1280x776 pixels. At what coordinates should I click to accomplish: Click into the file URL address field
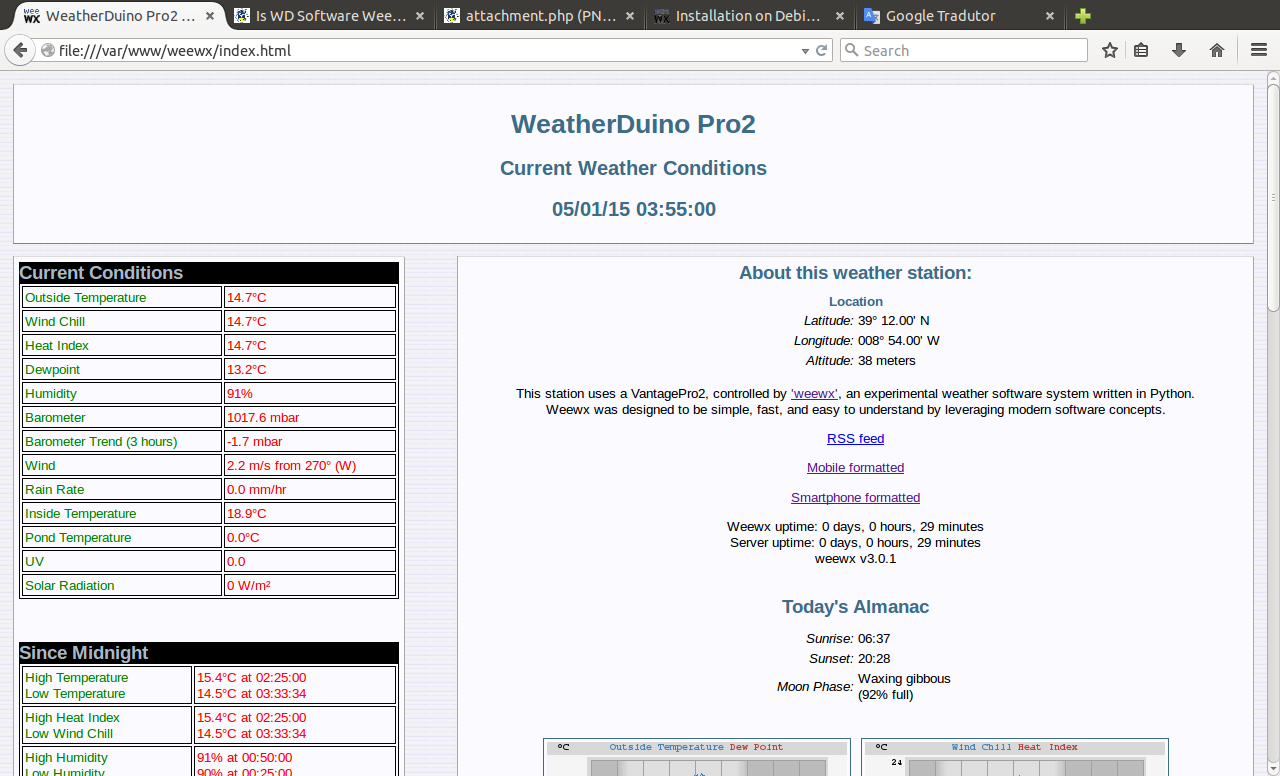tap(420, 50)
